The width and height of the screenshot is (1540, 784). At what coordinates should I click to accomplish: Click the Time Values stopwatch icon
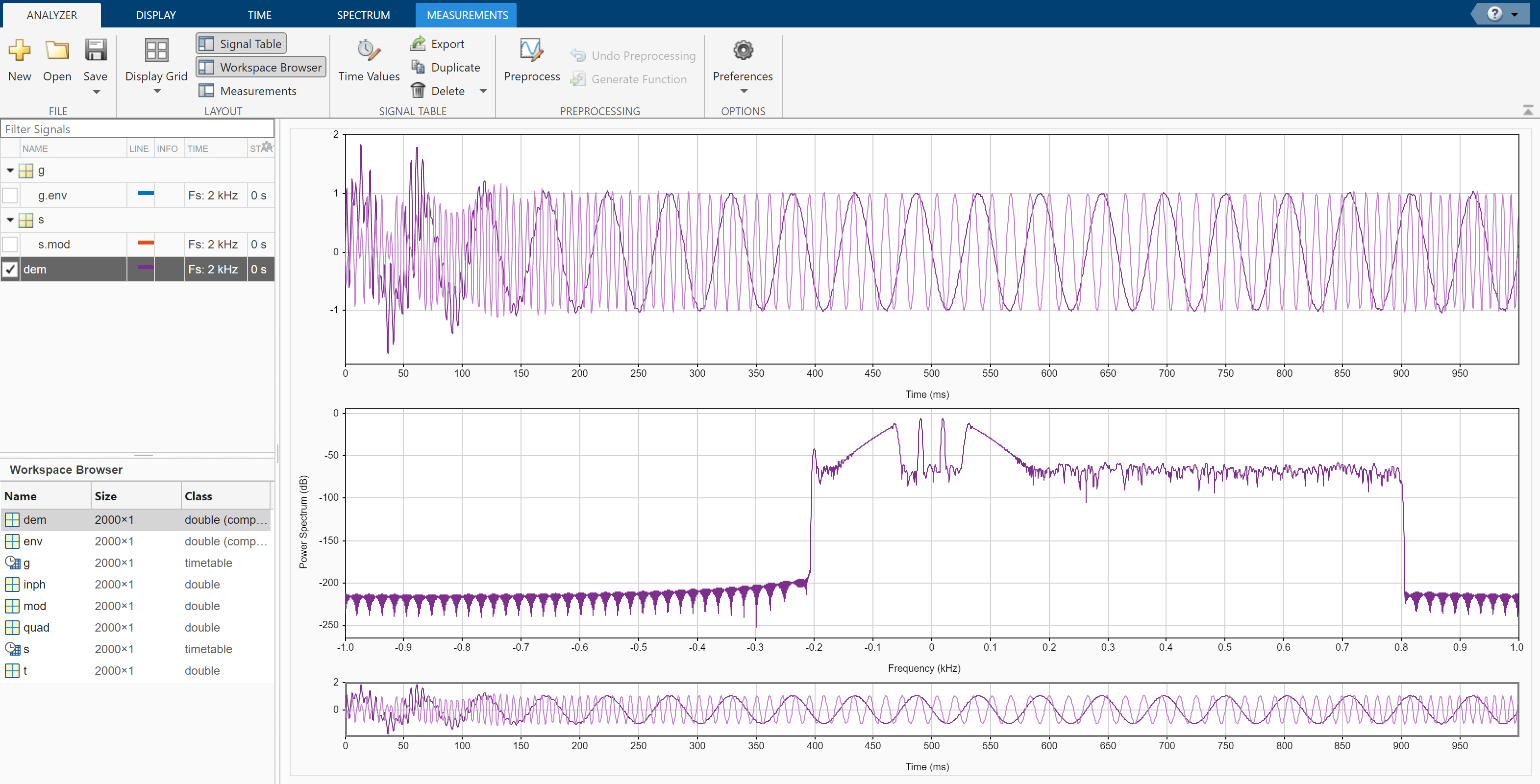click(368, 51)
